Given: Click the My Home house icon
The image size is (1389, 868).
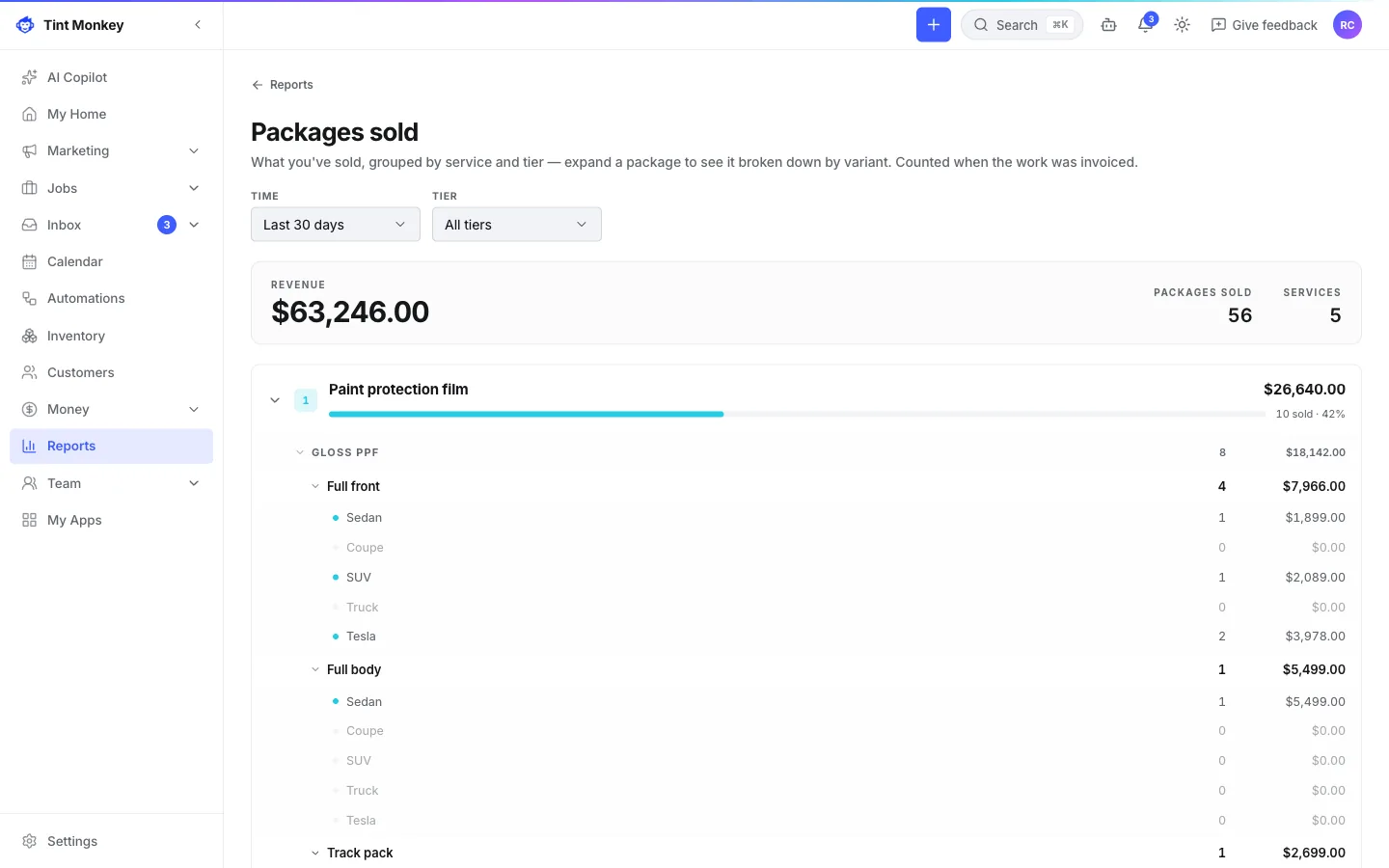Looking at the screenshot, I should (30, 114).
